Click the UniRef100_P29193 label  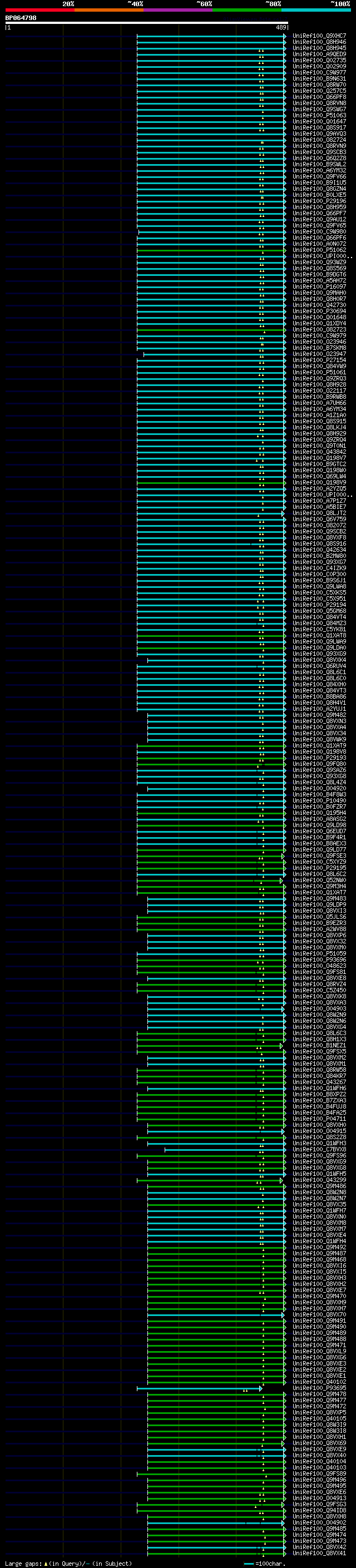coord(319,758)
